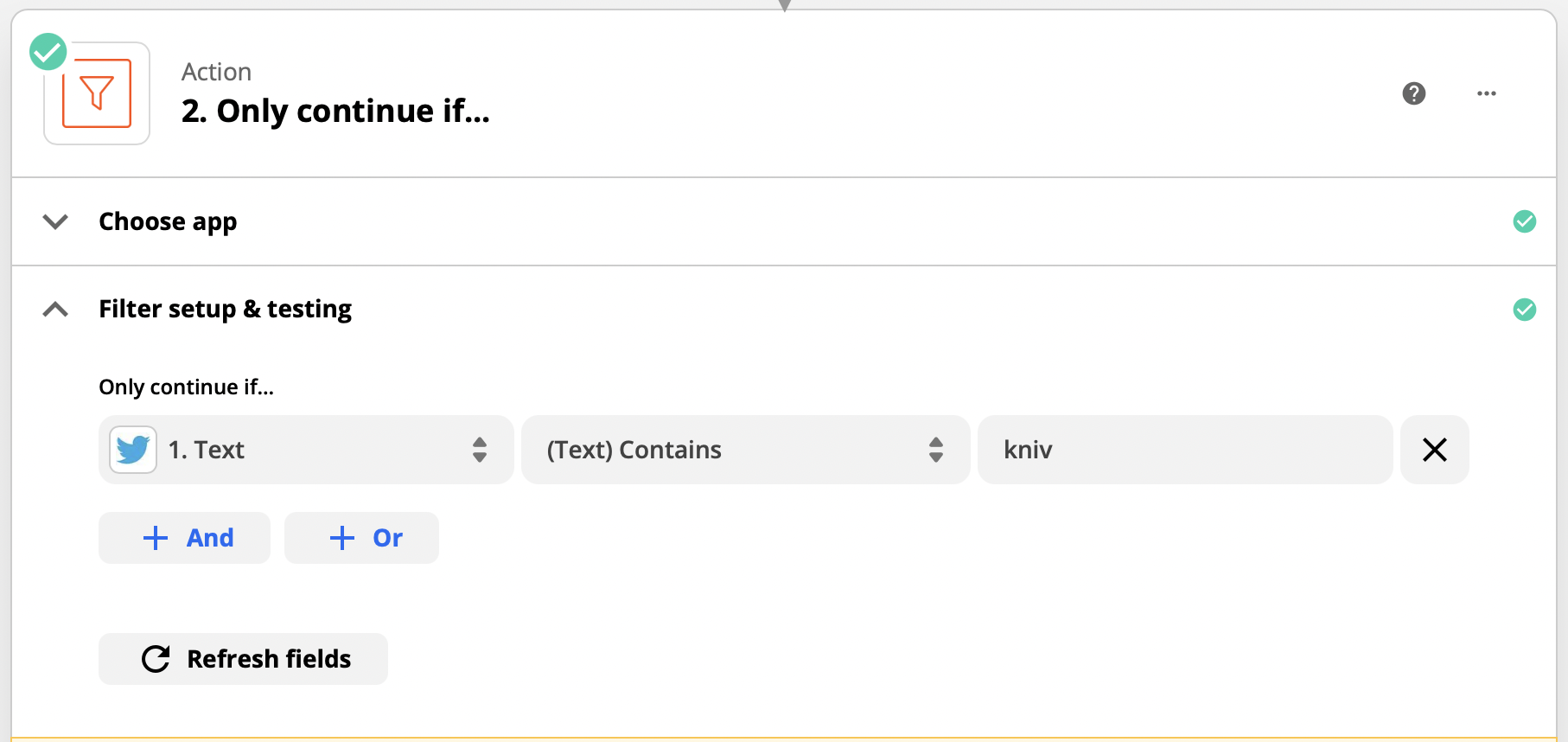
Task: Open the (Text) Contains condition dropdown
Action: click(745, 450)
